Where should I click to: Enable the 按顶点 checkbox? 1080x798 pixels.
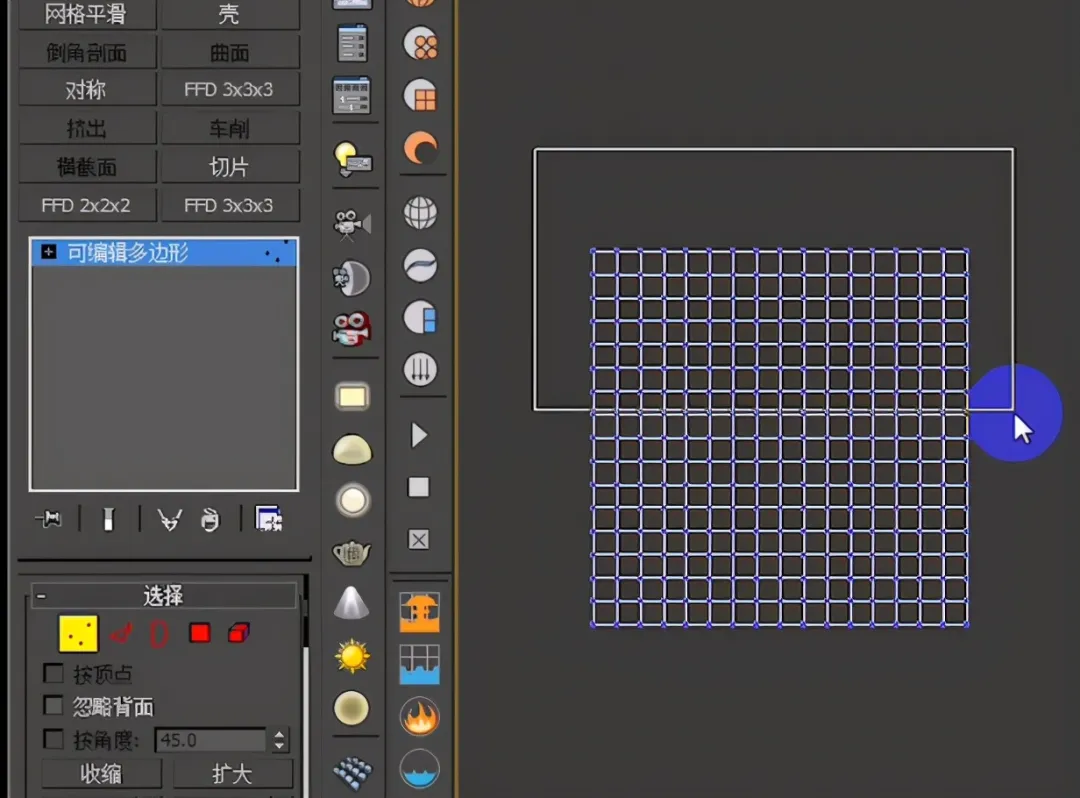[x=54, y=674]
